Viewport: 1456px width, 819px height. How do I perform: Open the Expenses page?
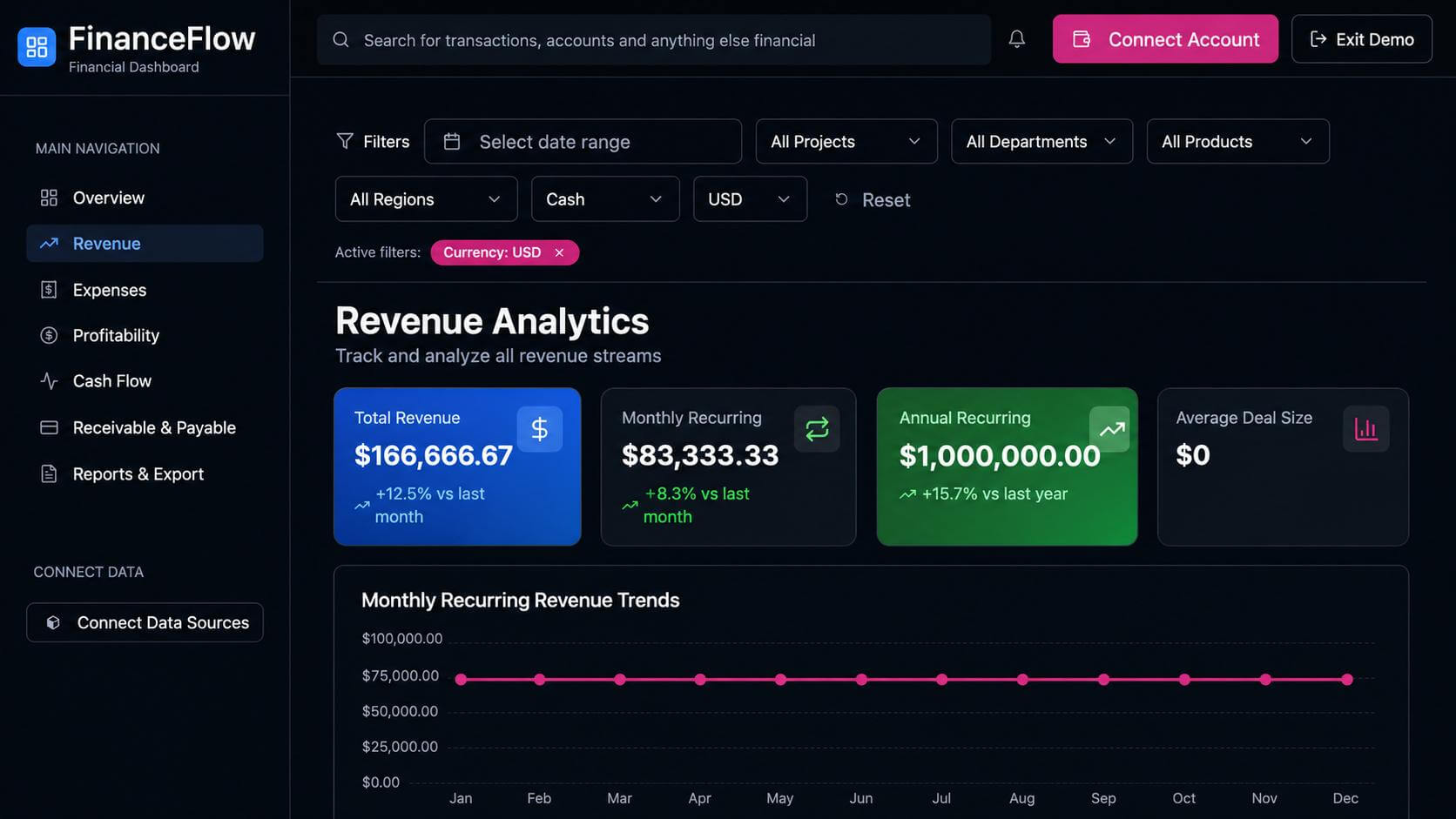coord(145,290)
